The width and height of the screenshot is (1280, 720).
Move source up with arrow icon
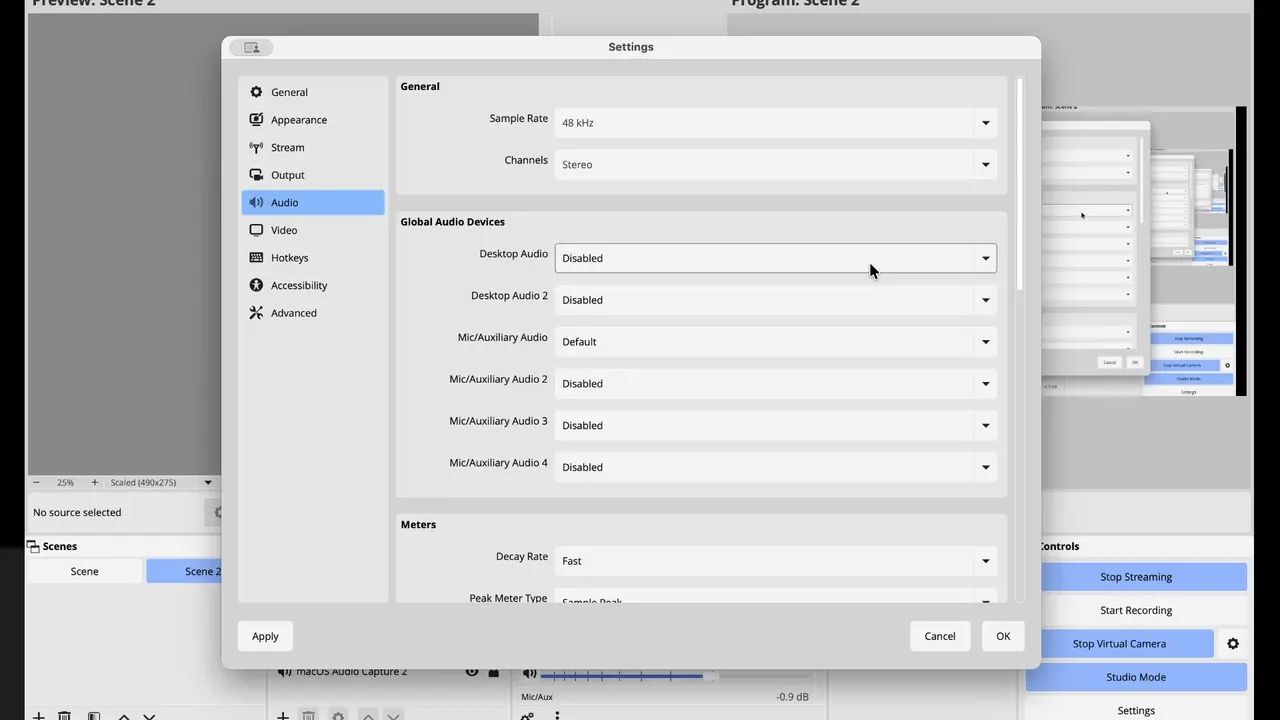pos(368,716)
